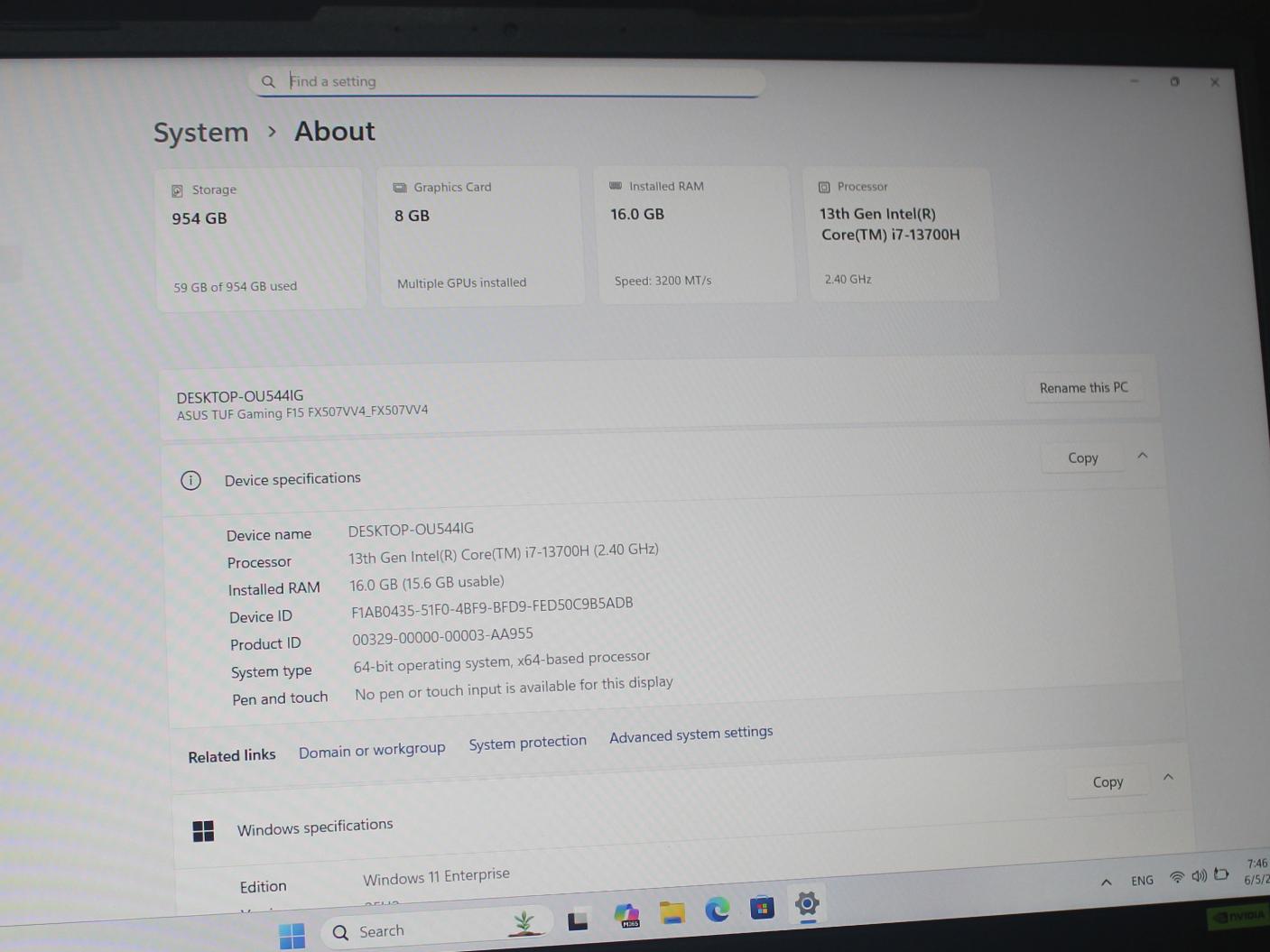1270x952 pixels.
Task: Click the text 64-bit operating system, x64-based processor
Action: coord(502,661)
